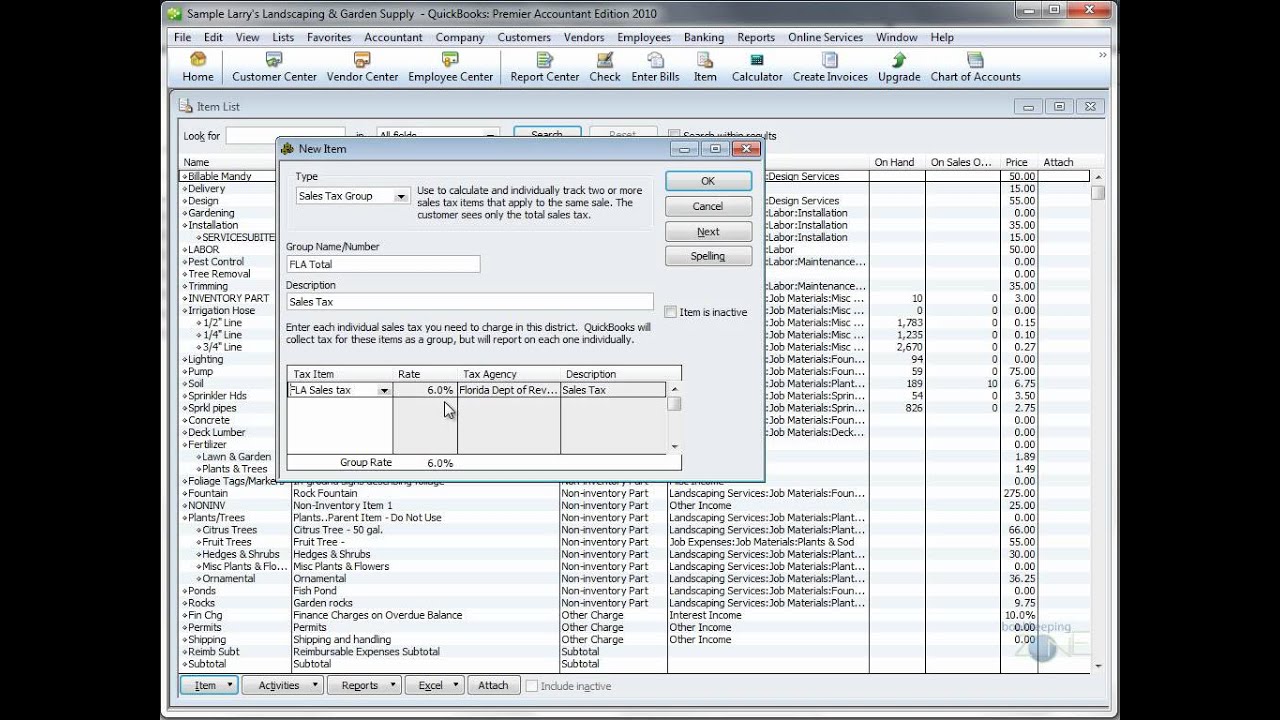This screenshot has height=720, width=1280.
Task: Open the FLA Sales tax item dropdown arrow
Action: (384, 391)
